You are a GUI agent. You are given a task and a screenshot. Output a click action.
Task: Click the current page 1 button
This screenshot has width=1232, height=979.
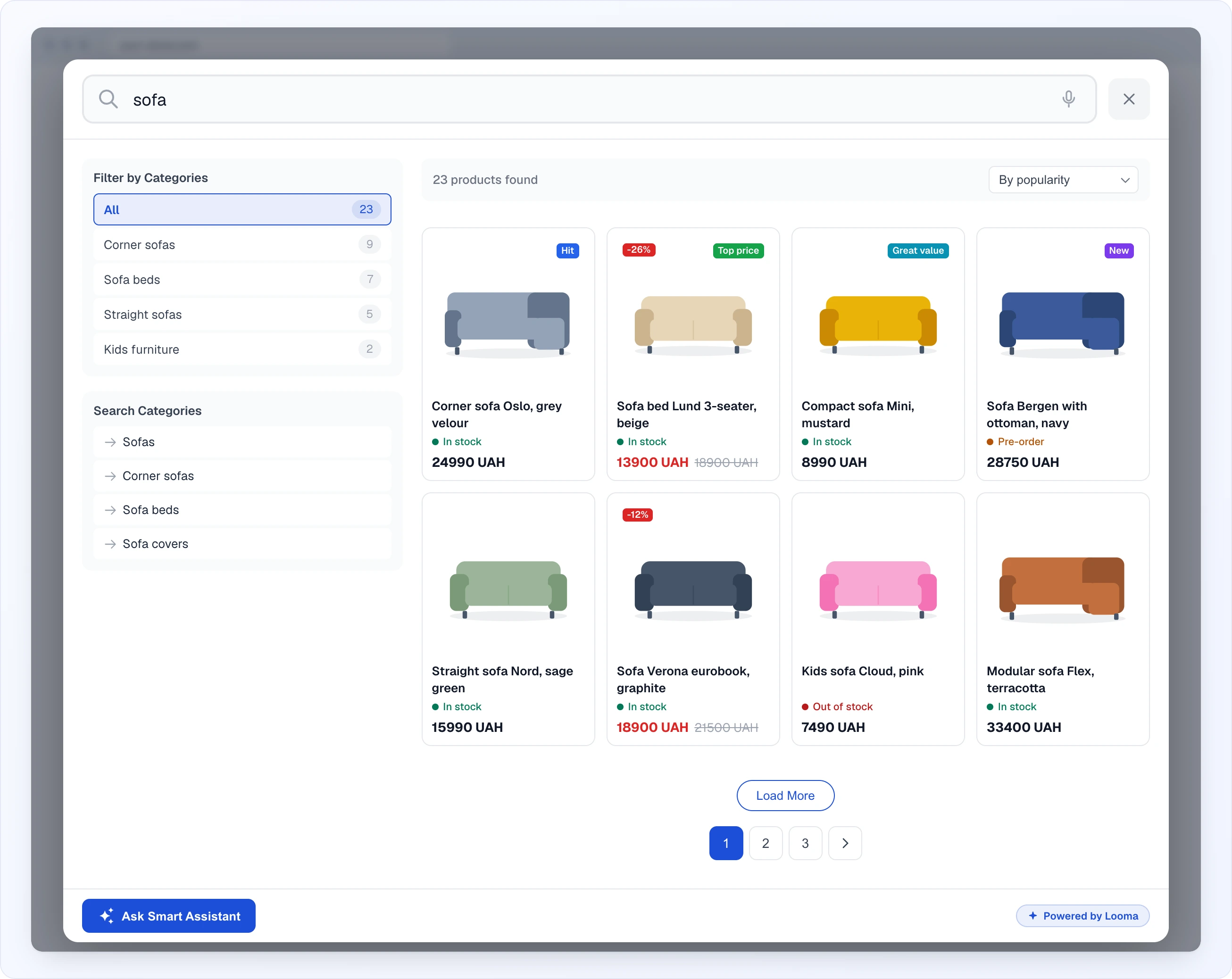coord(726,843)
